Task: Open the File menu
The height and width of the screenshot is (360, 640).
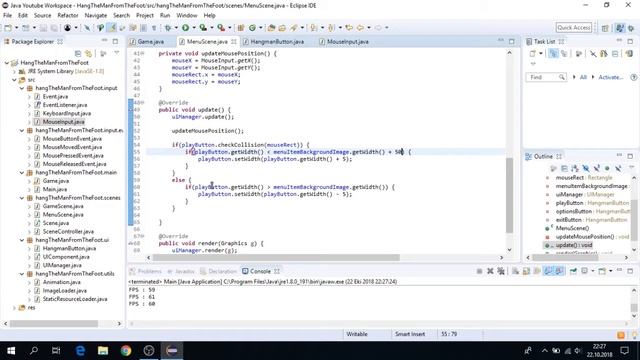Action: point(7,16)
